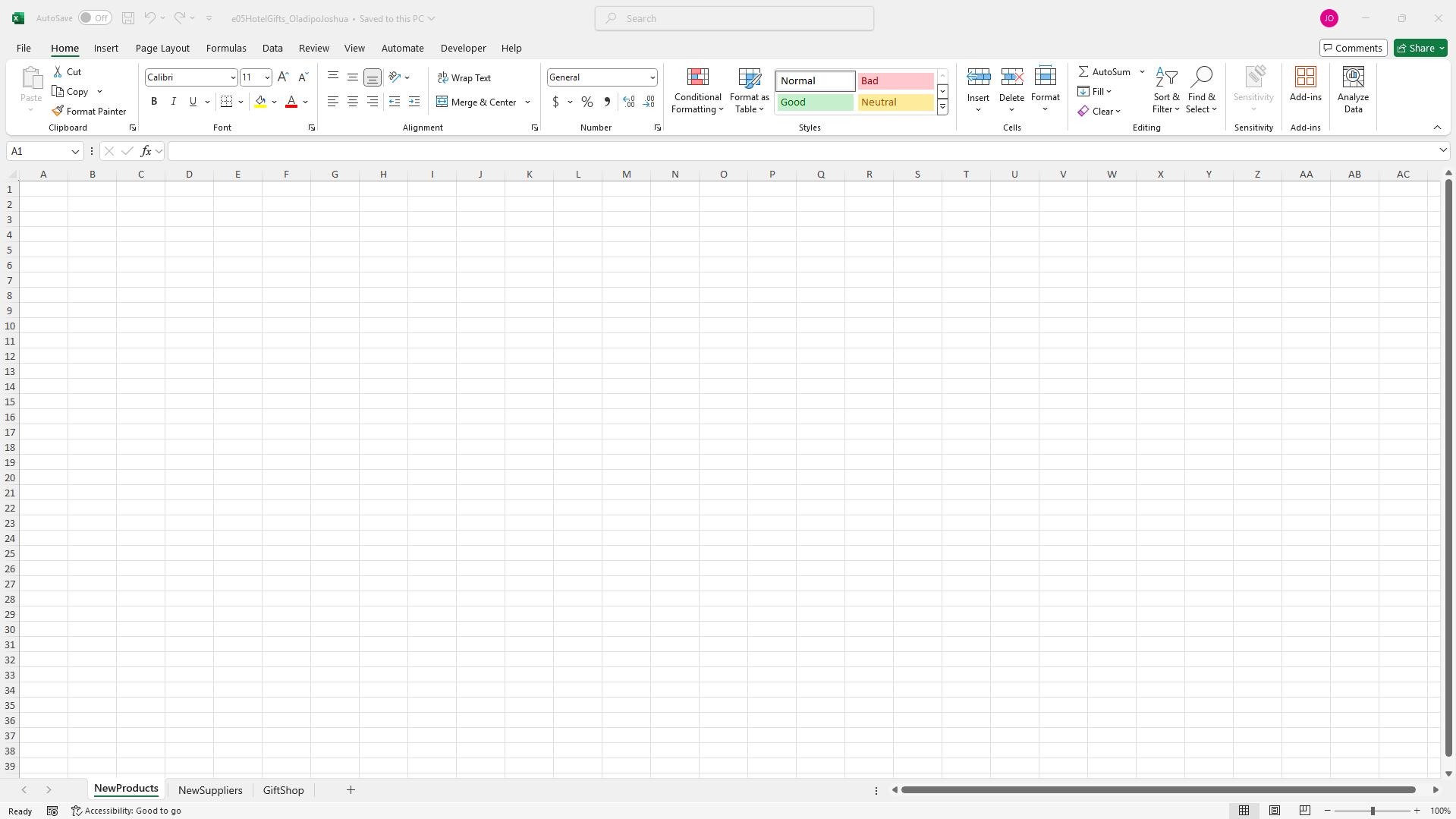Toggle the AutoSave switch
1456x819 pixels.
[94, 17]
